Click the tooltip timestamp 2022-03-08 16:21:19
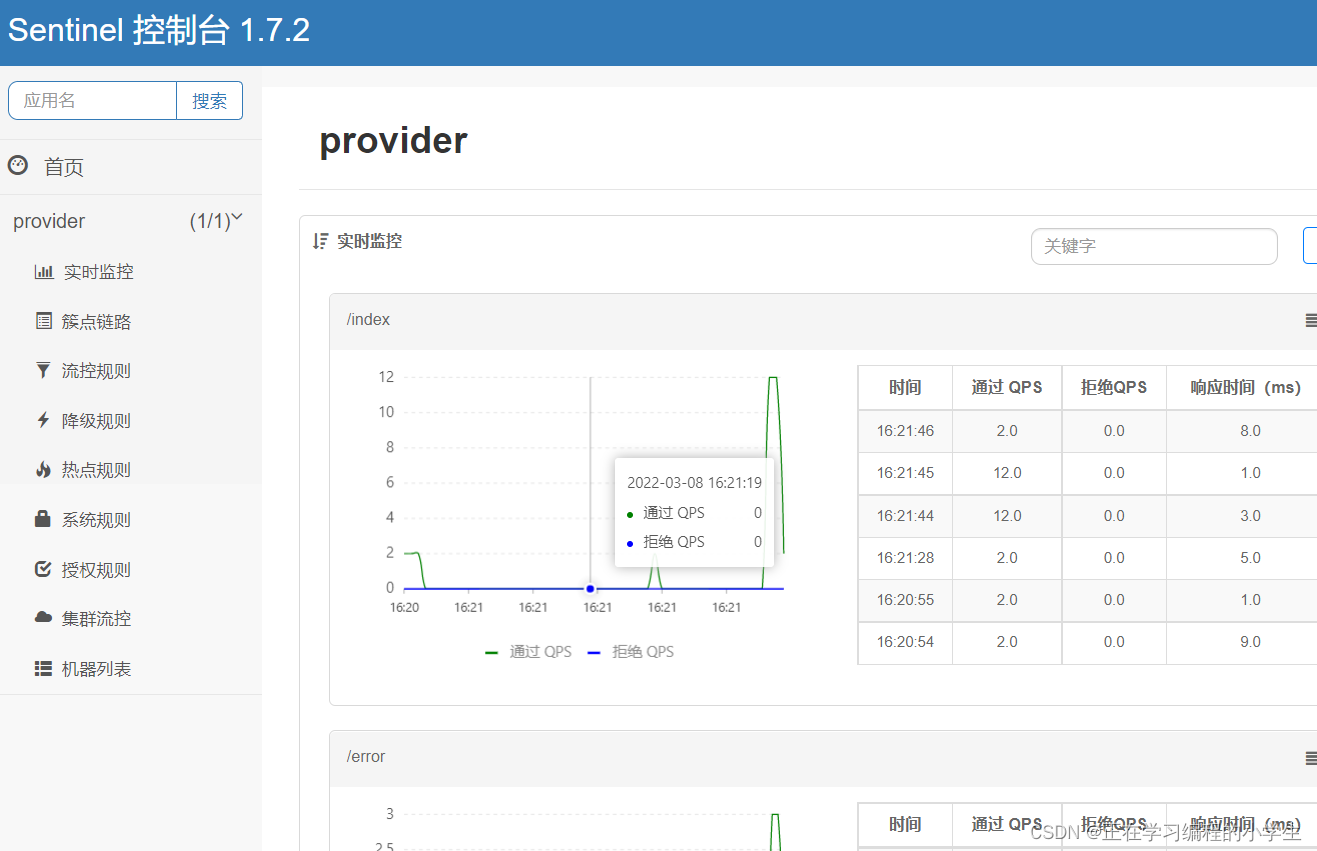Image resolution: width=1317 pixels, height=851 pixels. (694, 482)
